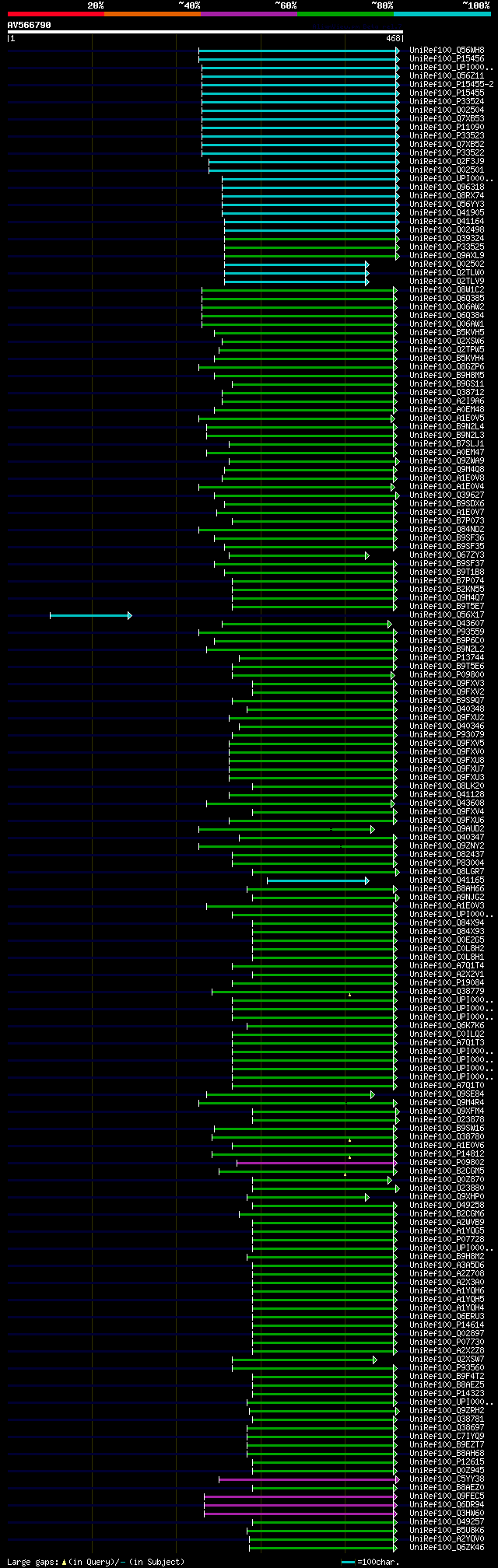Click the purple bar for Q9FEC5
Screen dimensions: 498x1568
coord(301,1496)
